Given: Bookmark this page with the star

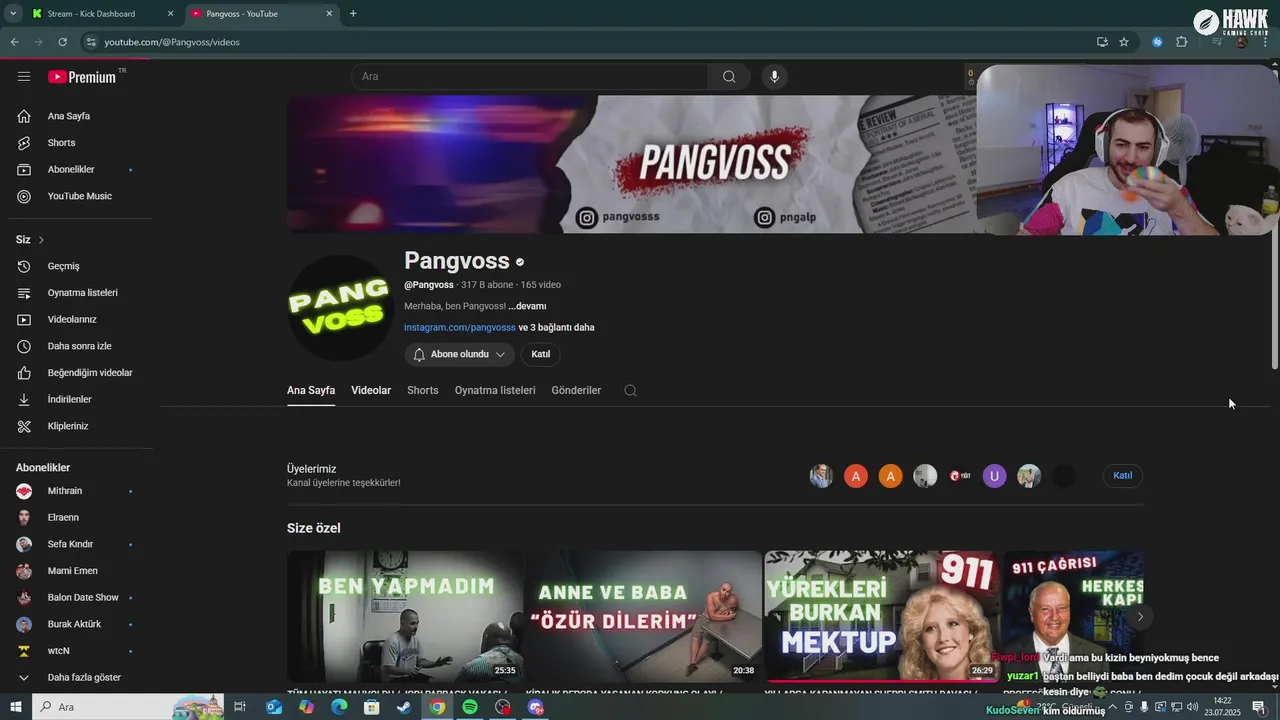Looking at the screenshot, I should pos(1124,42).
